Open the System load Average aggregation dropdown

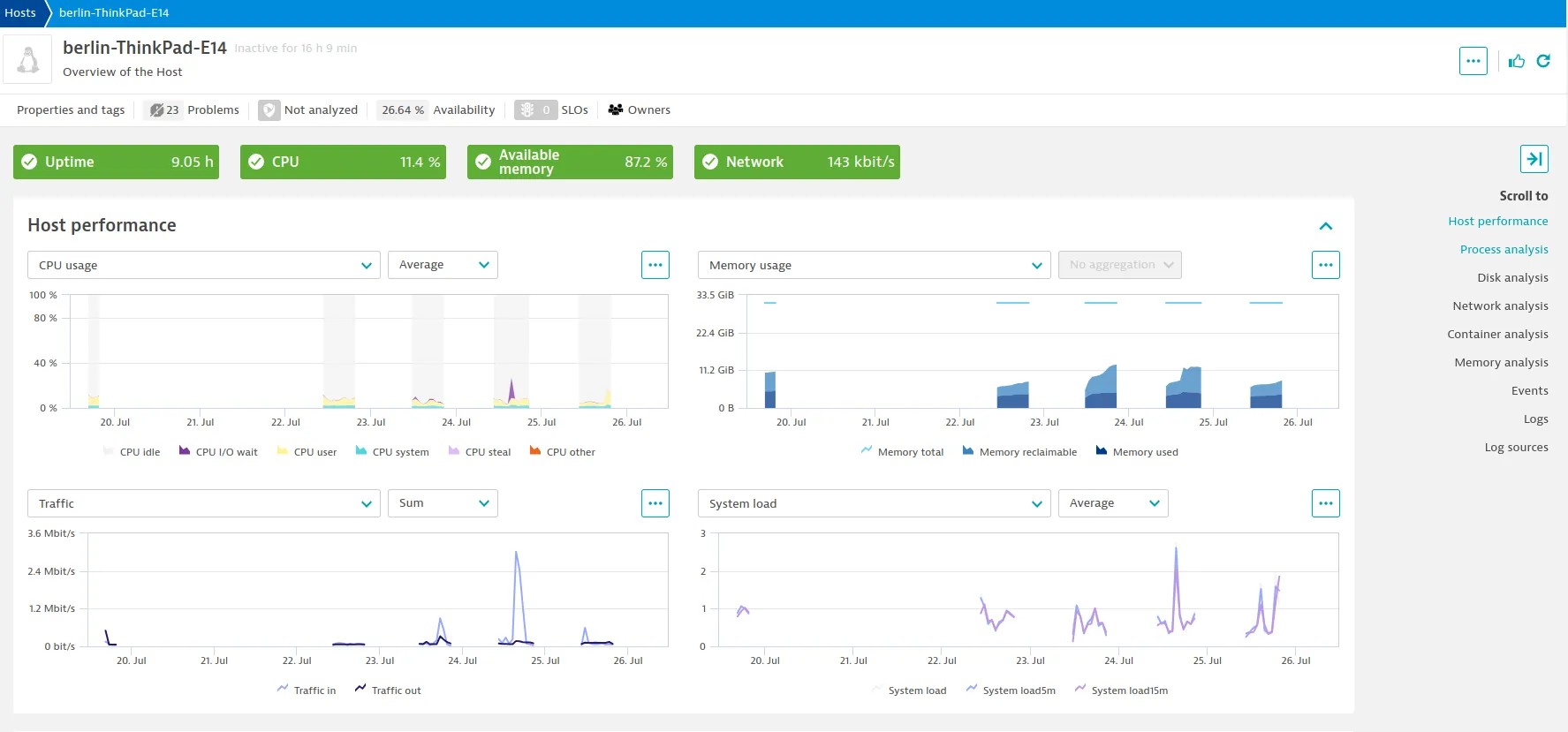pyautogui.click(x=1113, y=503)
